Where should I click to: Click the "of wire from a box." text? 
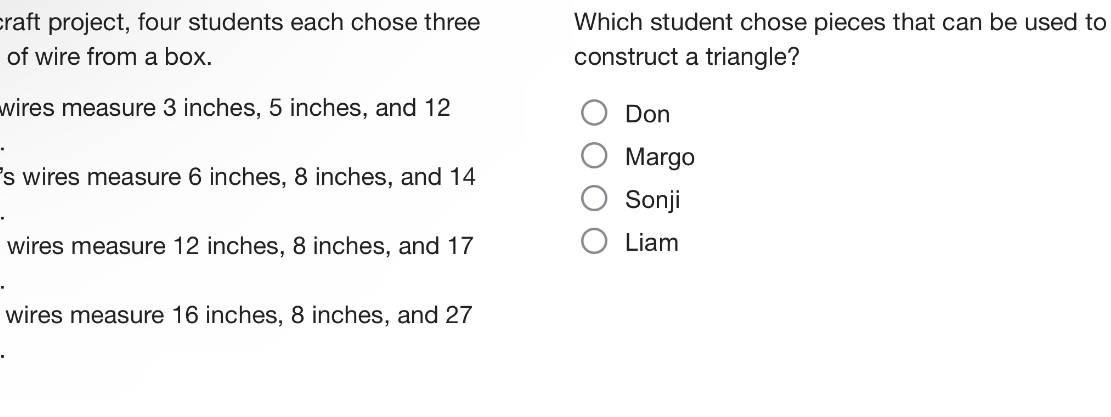(x=110, y=58)
